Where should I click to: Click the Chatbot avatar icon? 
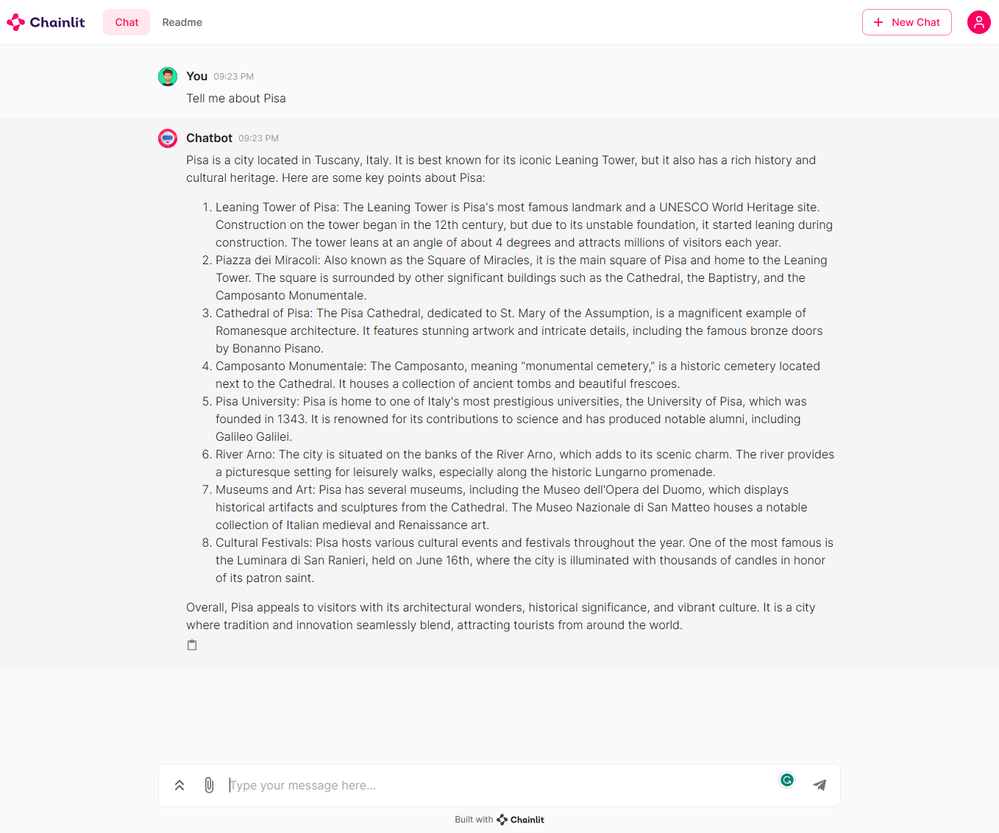(168, 138)
